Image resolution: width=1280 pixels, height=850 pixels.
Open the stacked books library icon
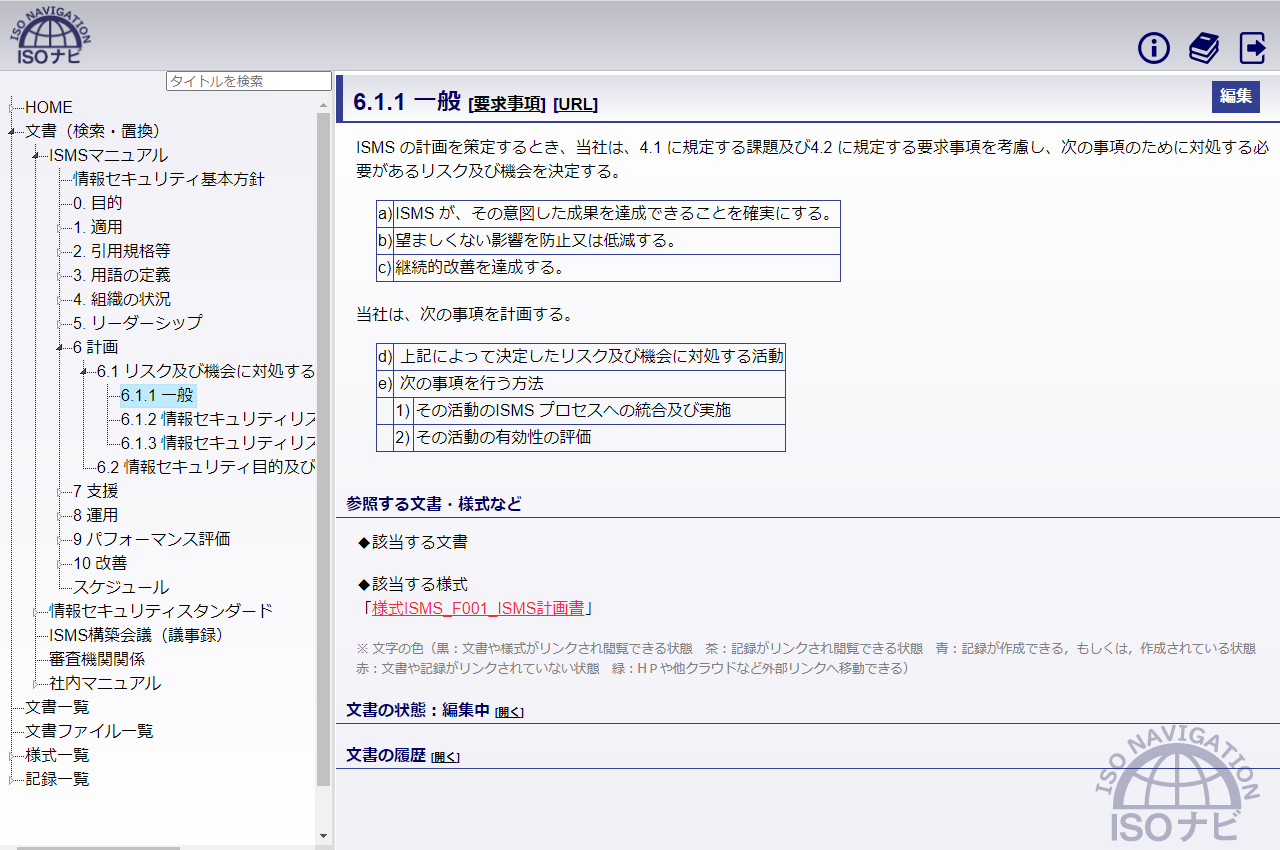1203,47
